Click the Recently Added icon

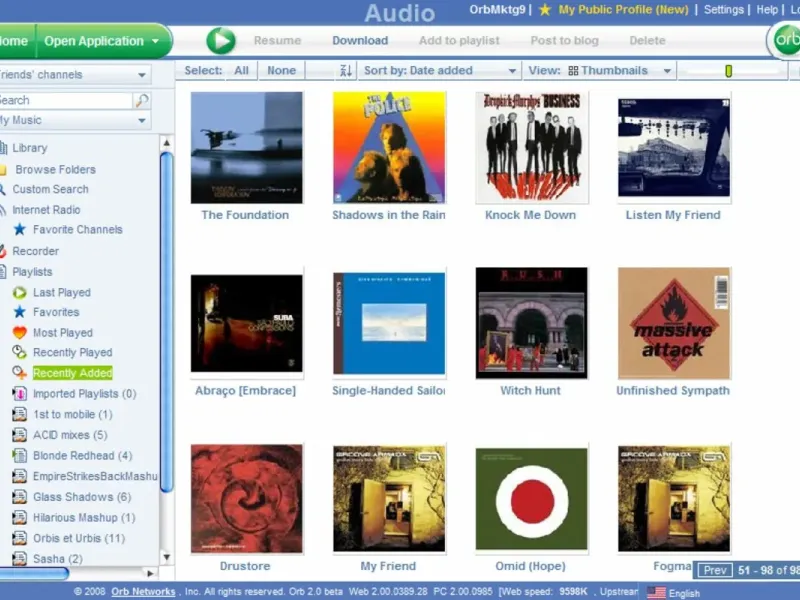[x=19, y=373]
